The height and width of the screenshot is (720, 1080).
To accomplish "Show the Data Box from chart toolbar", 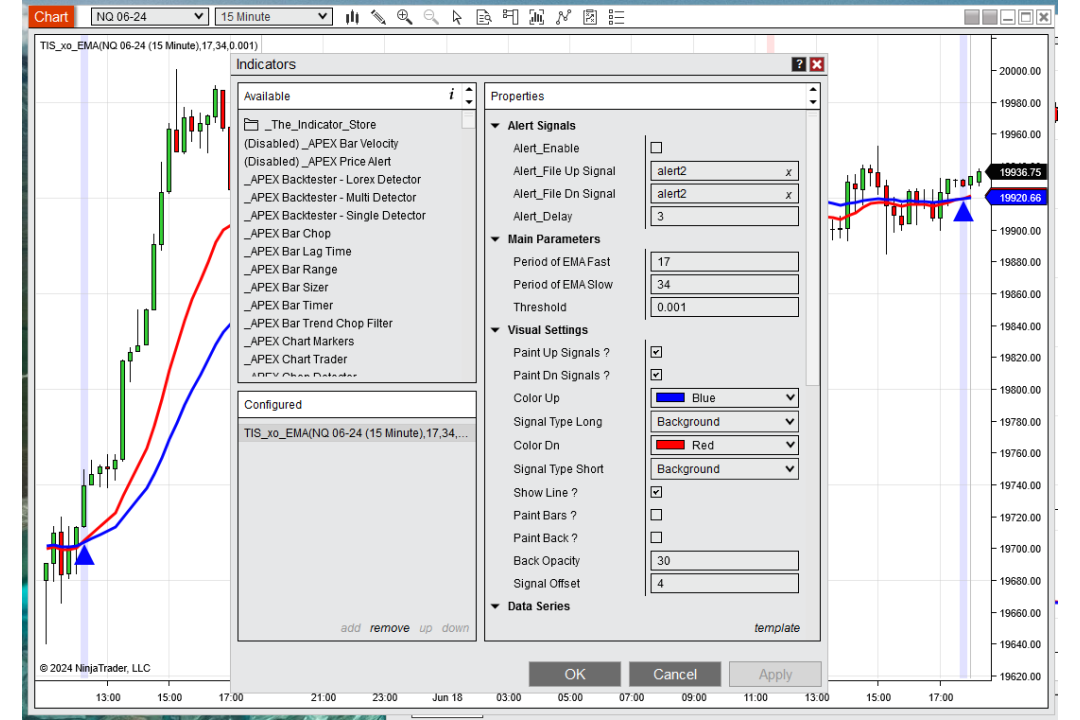I will (x=484, y=17).
